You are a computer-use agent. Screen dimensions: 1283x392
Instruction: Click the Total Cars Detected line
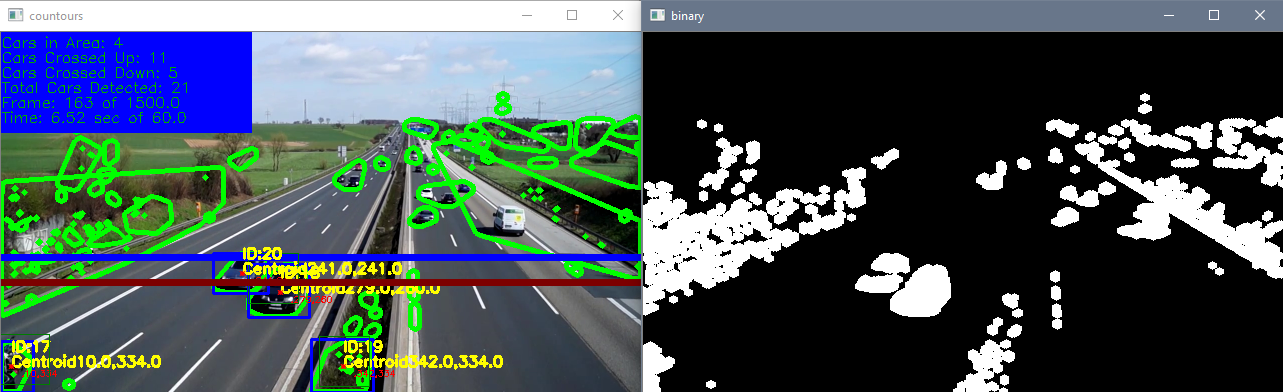coord(96,88)
